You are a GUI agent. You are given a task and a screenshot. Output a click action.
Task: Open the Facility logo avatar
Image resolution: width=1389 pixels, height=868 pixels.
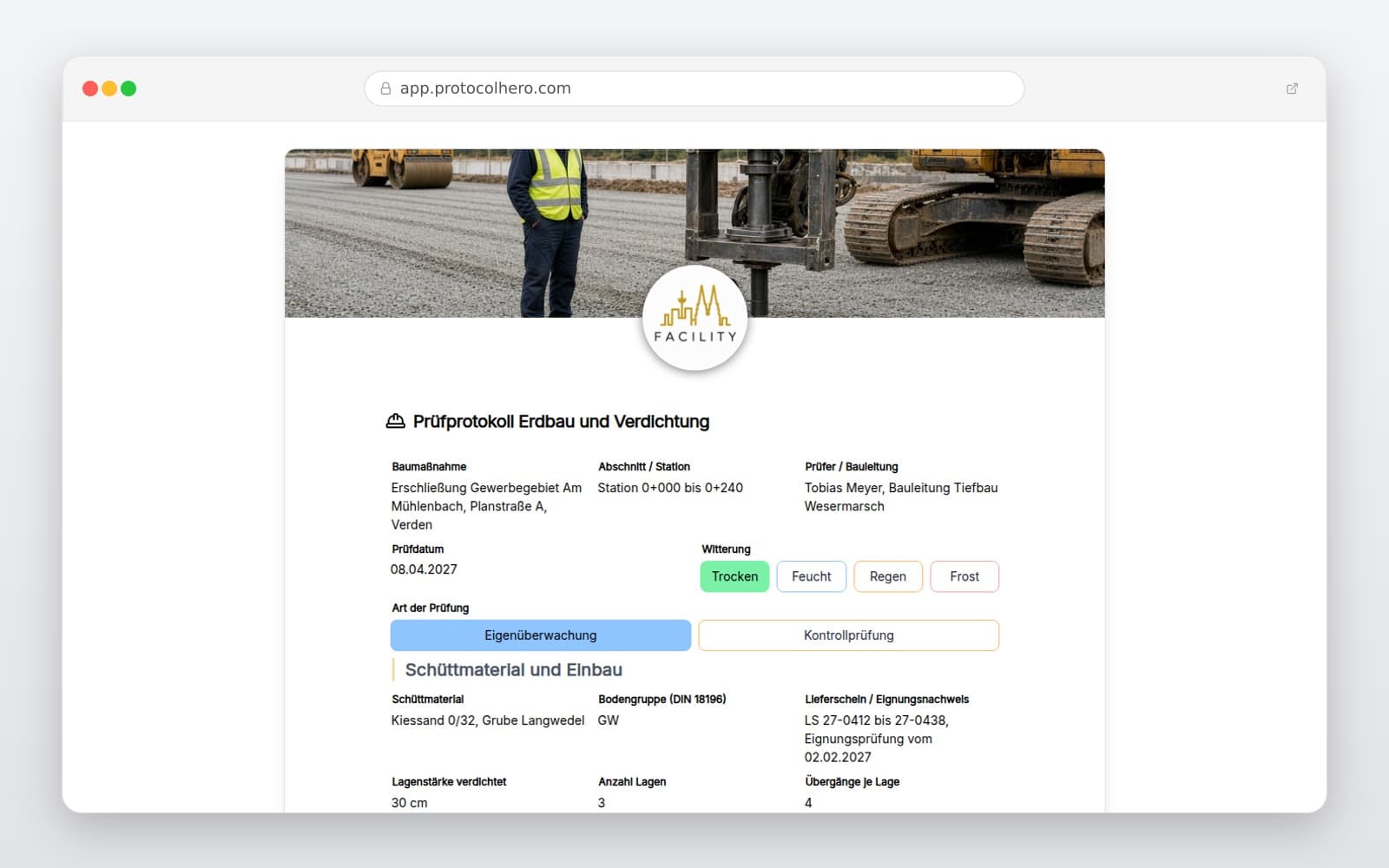(694, 318)
